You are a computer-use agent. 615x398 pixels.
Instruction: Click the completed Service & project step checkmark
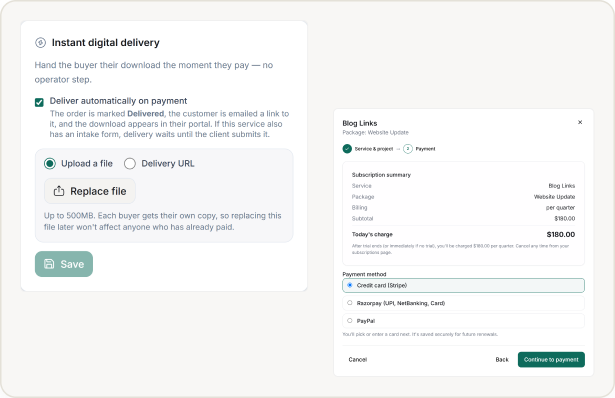[x=347, y=149]
